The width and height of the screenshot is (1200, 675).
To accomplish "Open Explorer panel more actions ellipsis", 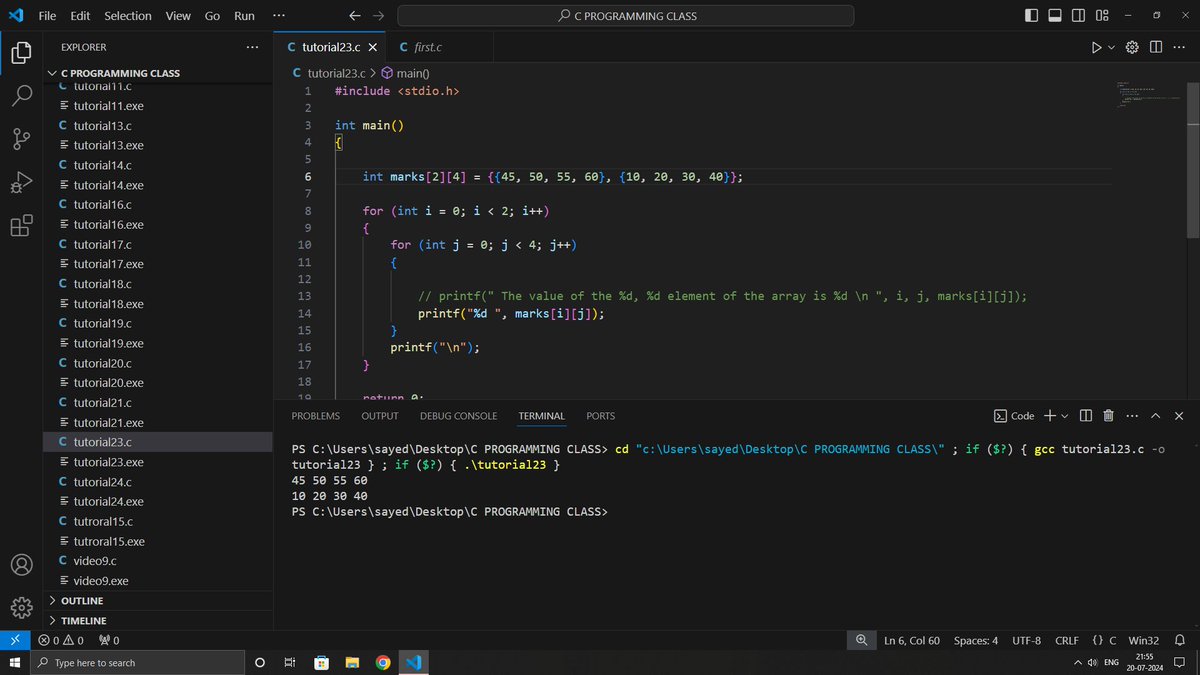I will coord(252,47).
